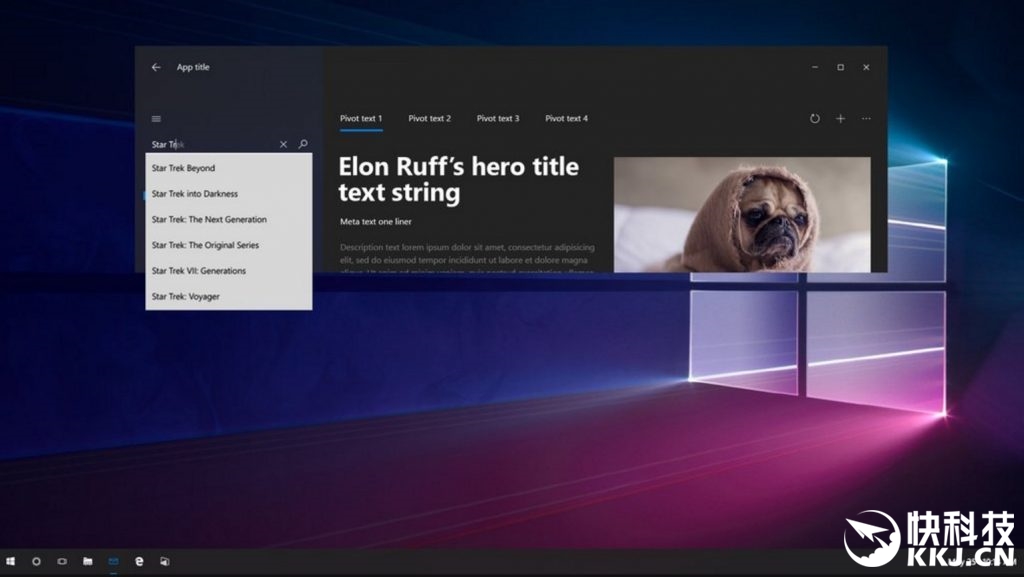Open the Windows Start button
Viewport: 1024px width, 577px height.
[11, 562]
